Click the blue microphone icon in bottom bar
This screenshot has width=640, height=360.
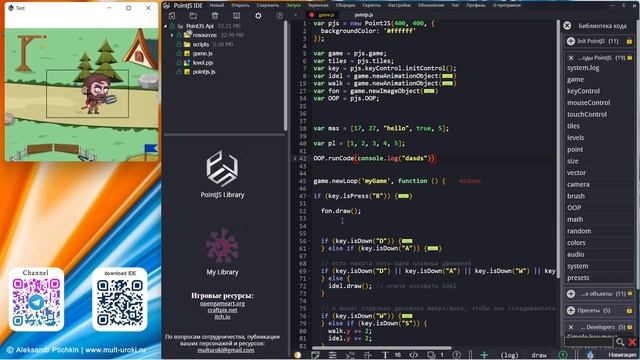click(x=590, y=355)
